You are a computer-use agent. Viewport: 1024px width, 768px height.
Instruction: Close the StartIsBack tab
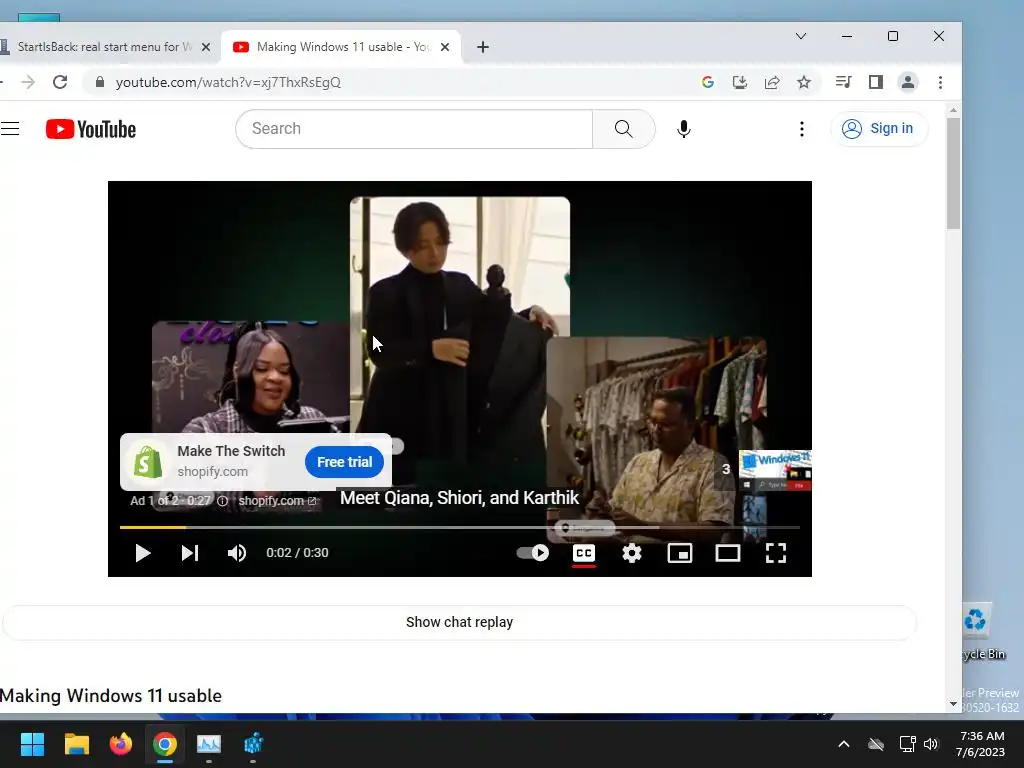[x=206, y=47]
